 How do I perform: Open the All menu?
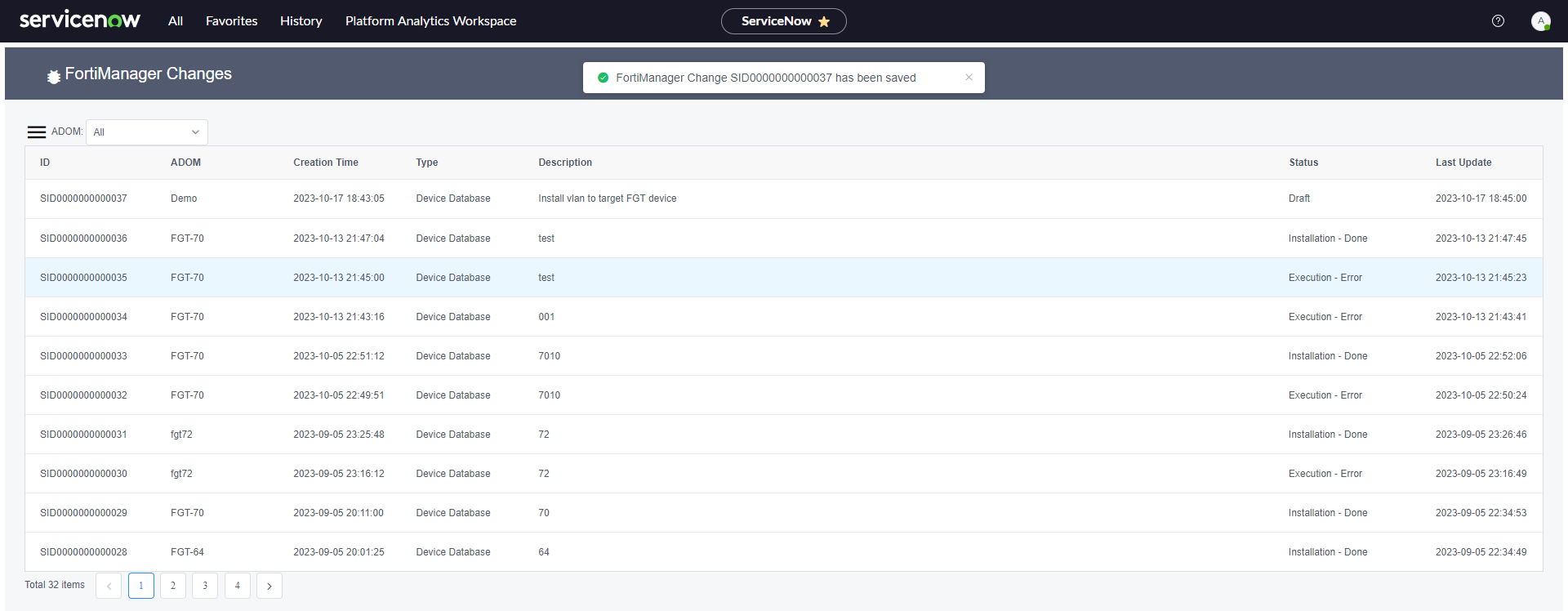176,21
